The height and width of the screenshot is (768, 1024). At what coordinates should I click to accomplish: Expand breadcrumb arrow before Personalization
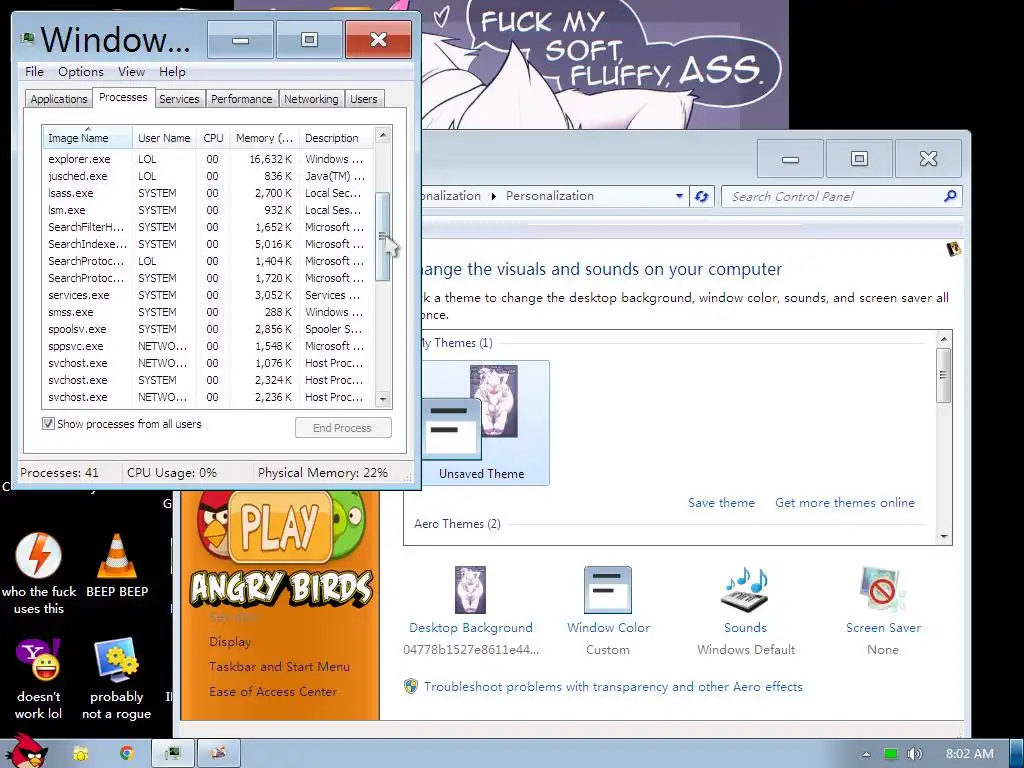coord(494,196)
